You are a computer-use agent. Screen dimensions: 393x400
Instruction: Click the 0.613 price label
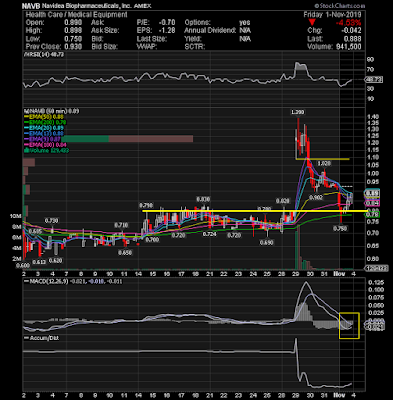[x=39, y=262]
